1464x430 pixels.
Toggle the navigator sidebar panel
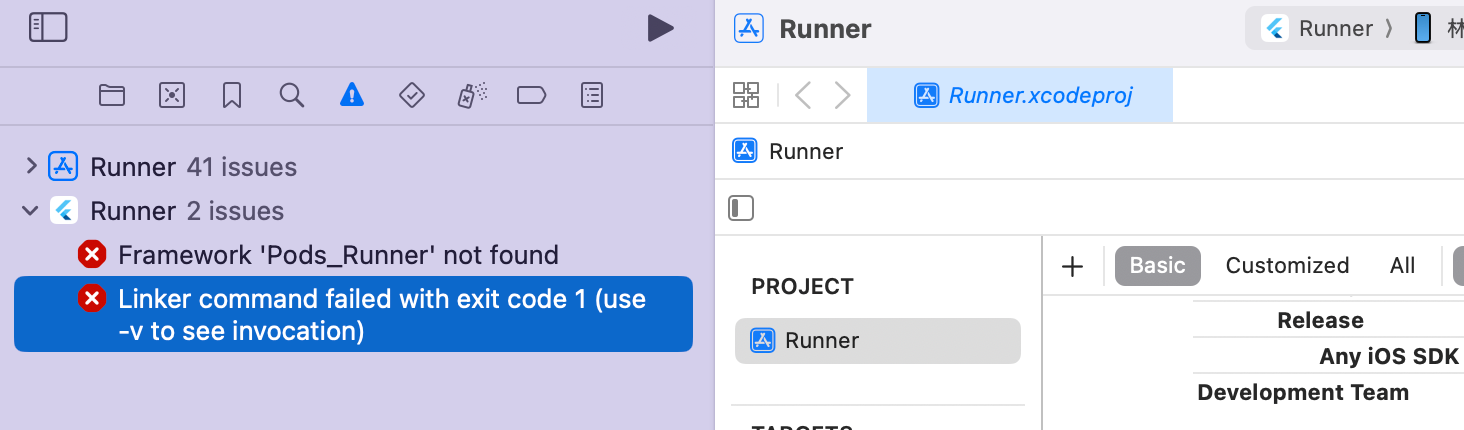click(x=48, y=28)
